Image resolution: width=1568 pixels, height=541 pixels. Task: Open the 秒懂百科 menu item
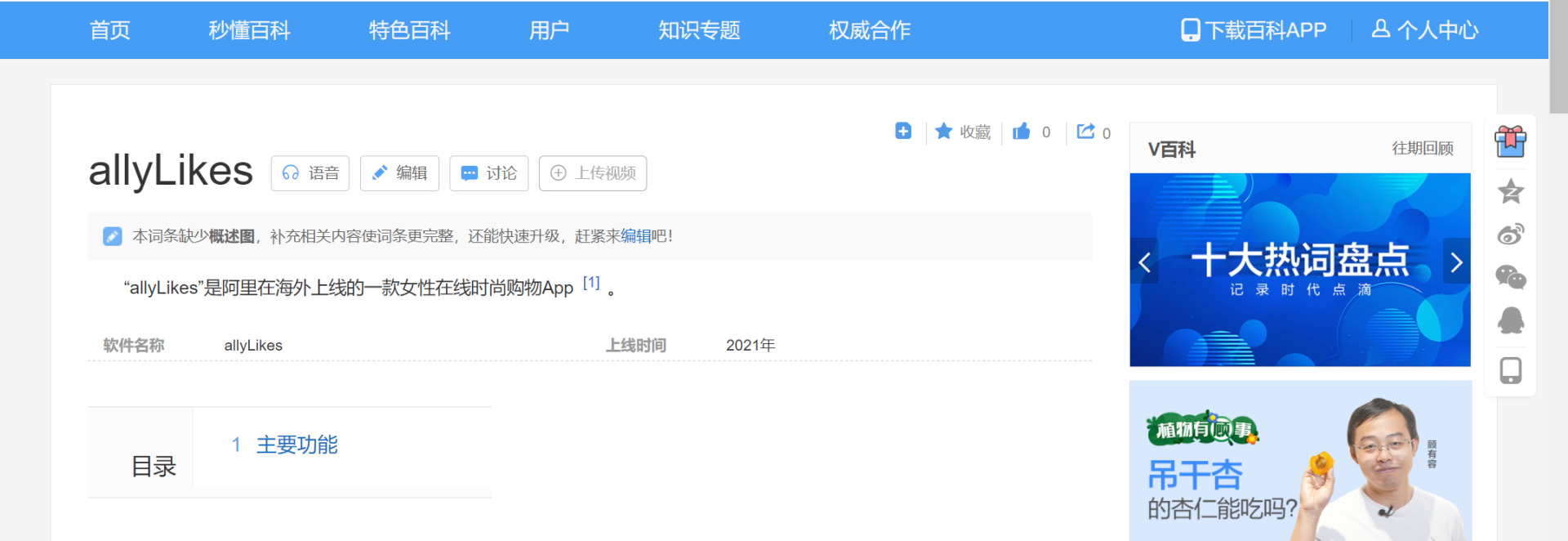[x=249, y=30]
